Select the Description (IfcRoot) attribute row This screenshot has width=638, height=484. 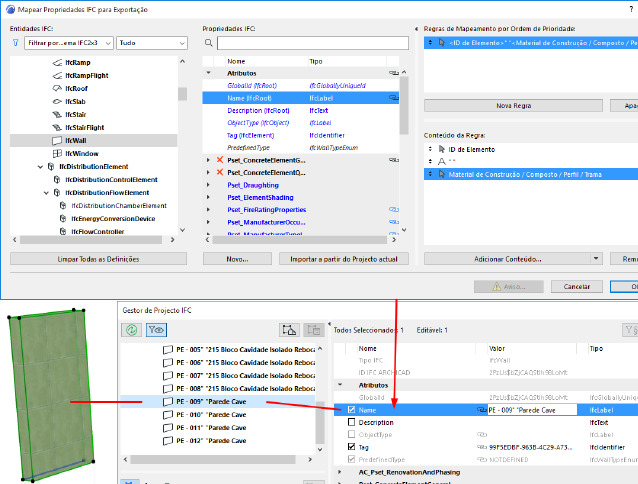300,111
